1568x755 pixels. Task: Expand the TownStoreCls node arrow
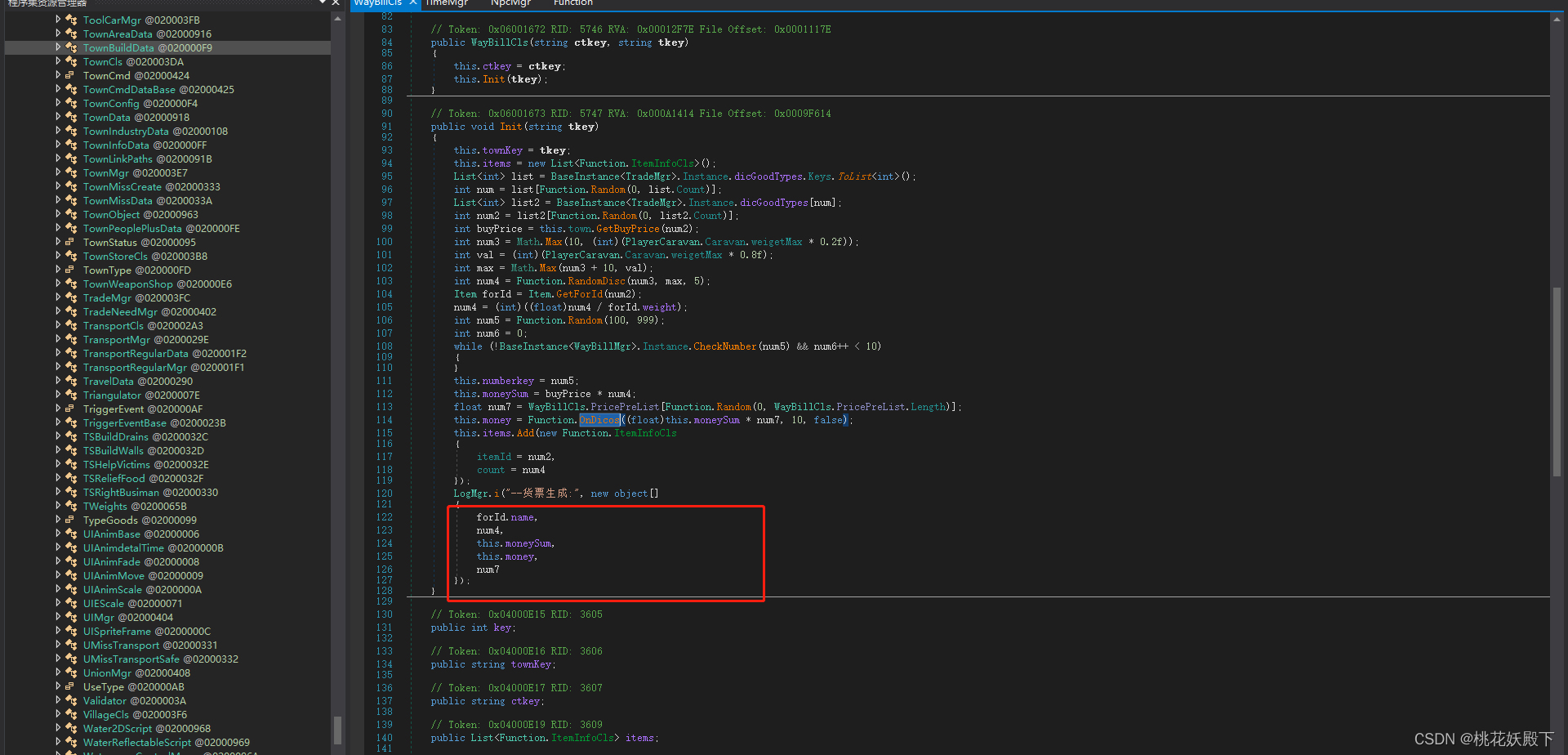click(x=58, y=256)
